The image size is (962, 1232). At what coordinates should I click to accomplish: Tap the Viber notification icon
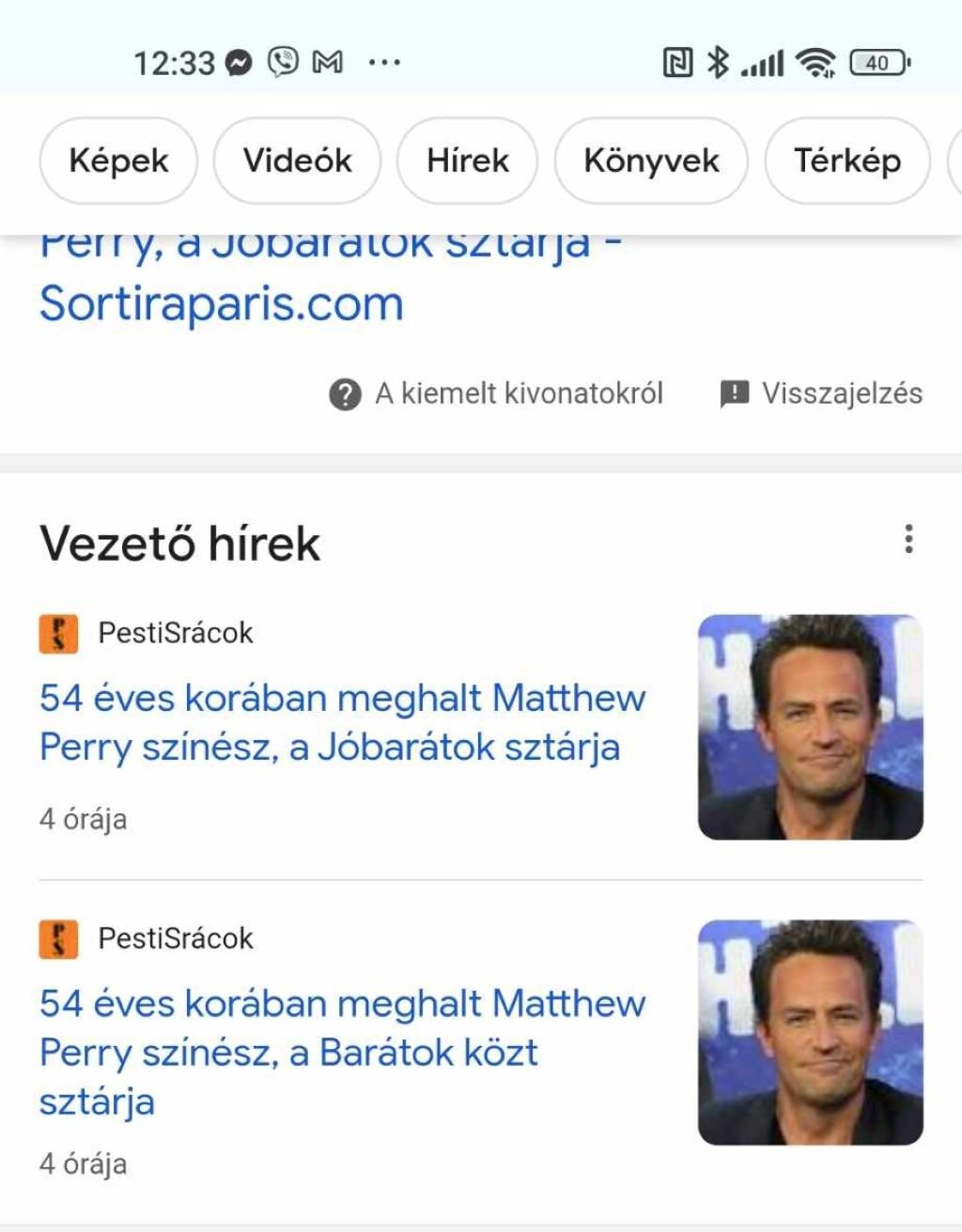pyautogui.click(x=283, y=62)
